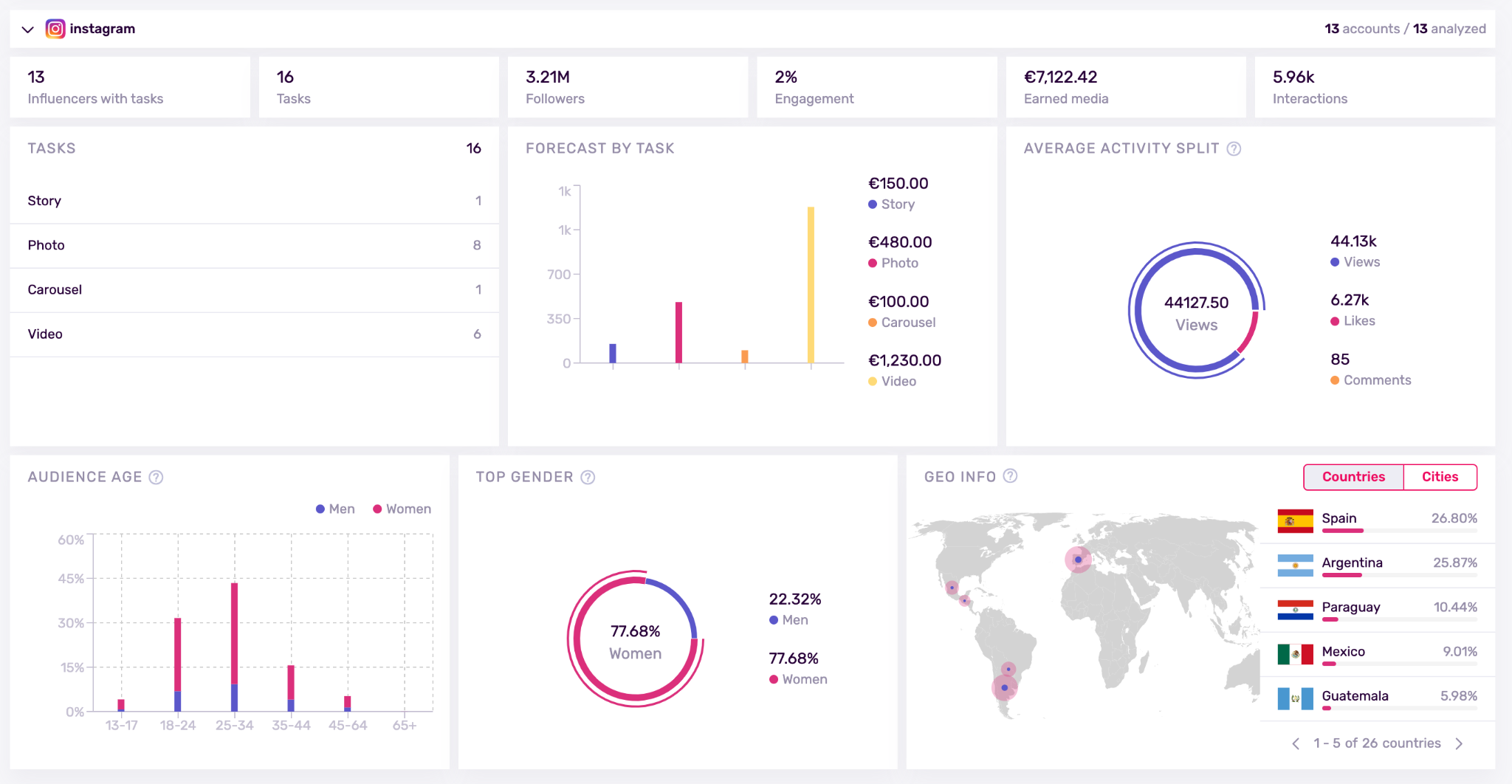
Task: Click the Spain flag icon
Action: click(x=1295, y=520)
